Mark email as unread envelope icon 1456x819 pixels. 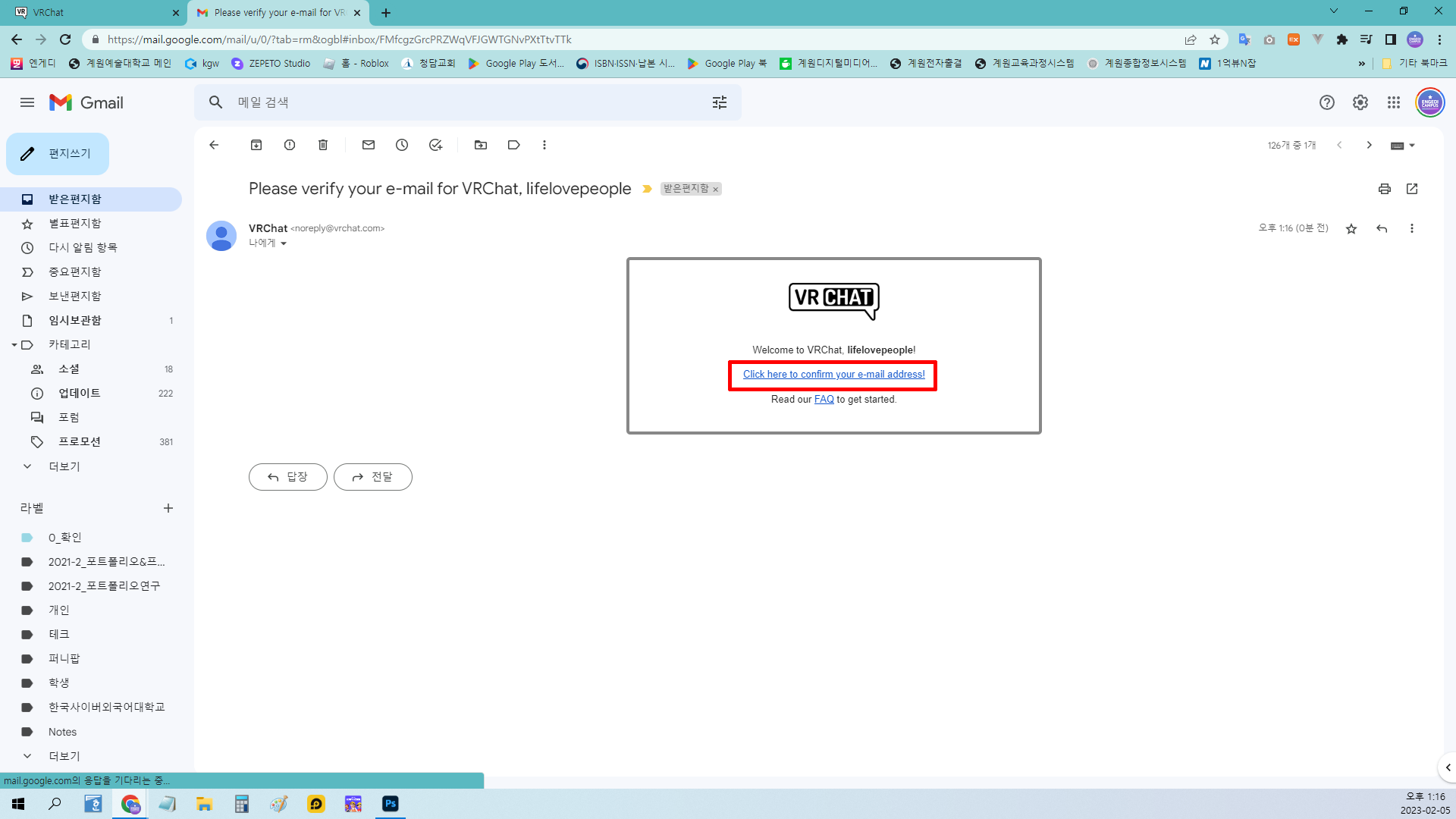tap(369, 145)
